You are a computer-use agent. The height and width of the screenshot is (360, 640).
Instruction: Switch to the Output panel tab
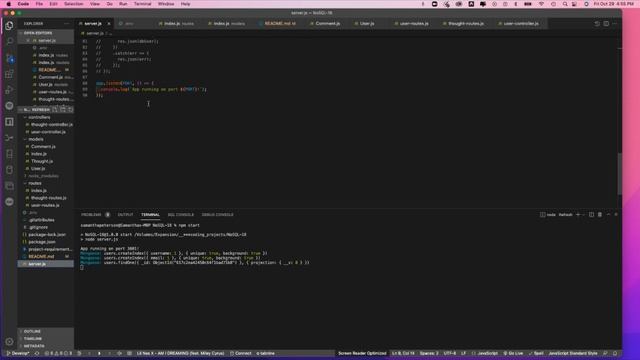click(x=125, y=215)
